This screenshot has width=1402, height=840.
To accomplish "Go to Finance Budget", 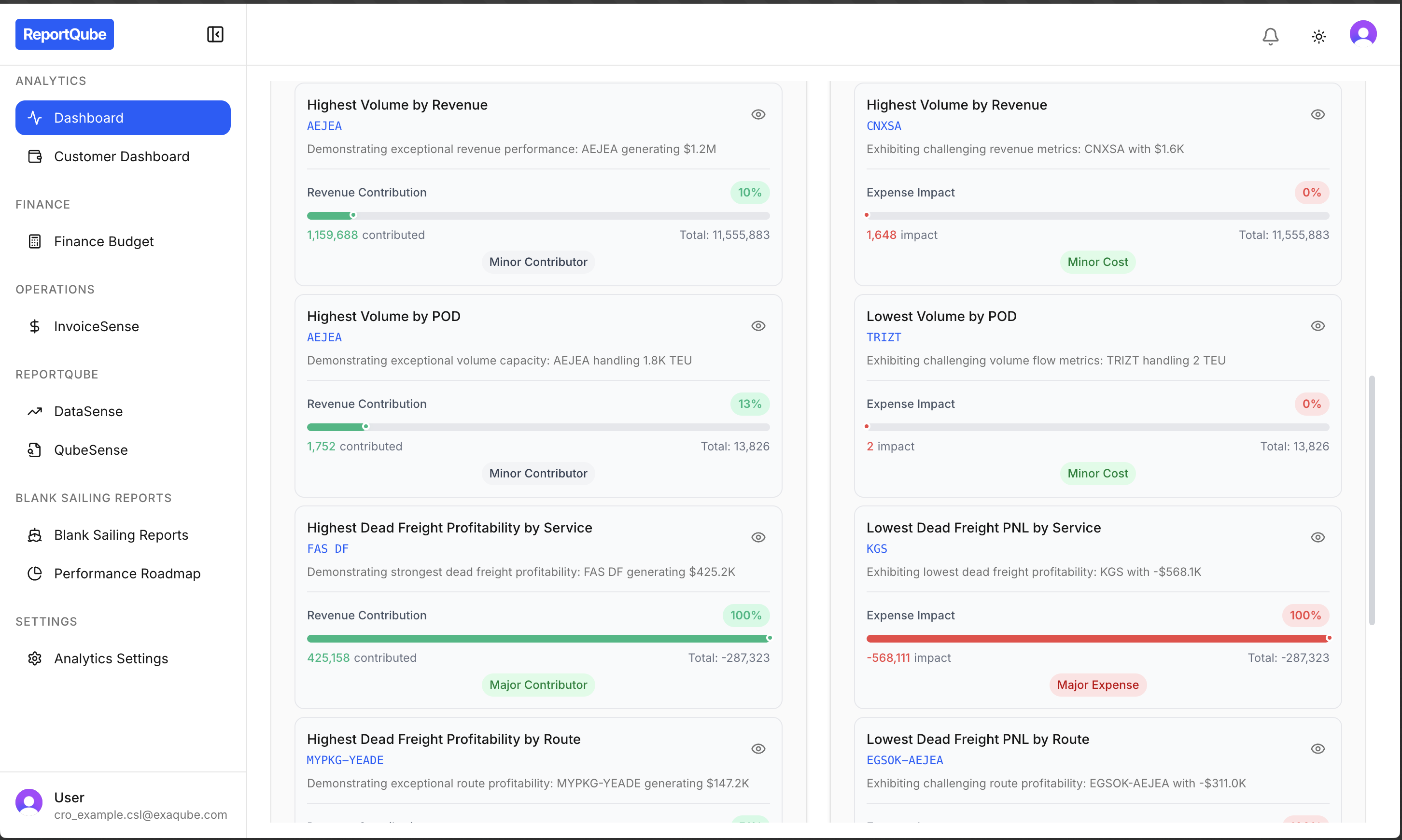I will click(x=123, y=241).
